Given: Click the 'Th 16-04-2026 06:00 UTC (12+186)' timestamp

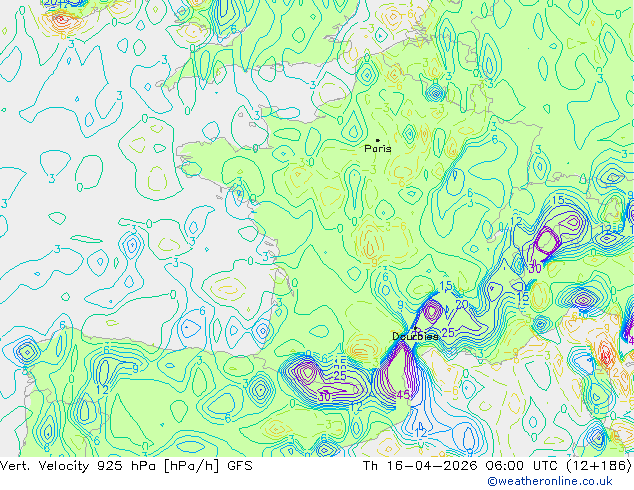Looking at the screenshot, I should [497, 466].
